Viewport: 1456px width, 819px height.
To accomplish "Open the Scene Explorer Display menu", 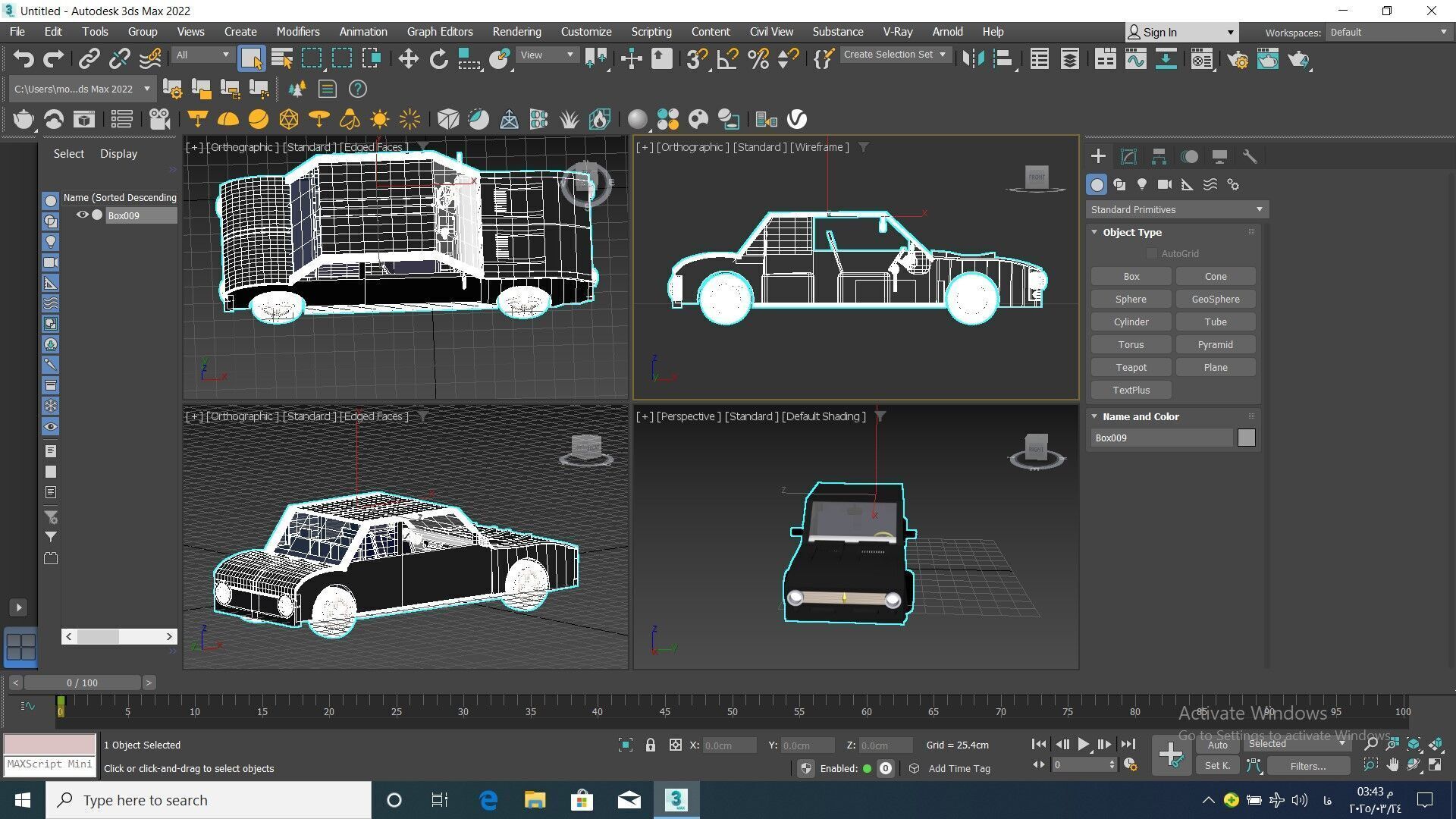I will click(118, 153).
